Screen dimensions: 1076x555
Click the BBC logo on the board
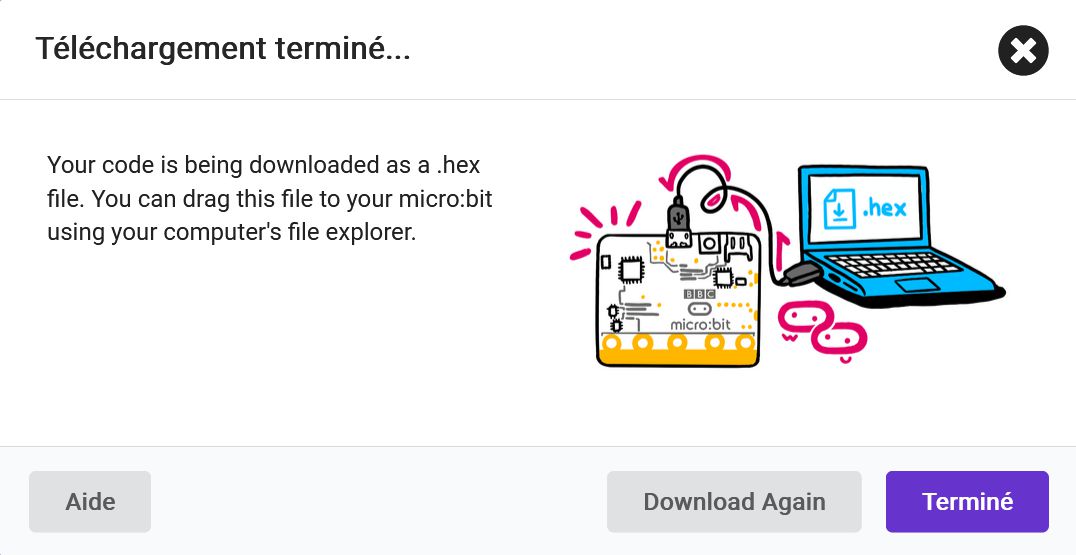tap(700, 294)
